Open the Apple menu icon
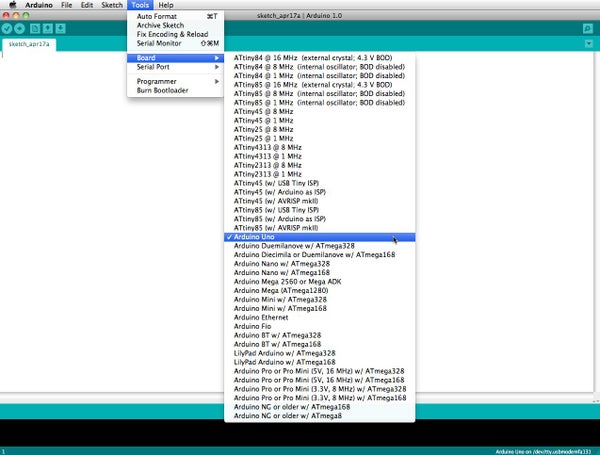The image size is (600, 455). (x=13, y=5)
